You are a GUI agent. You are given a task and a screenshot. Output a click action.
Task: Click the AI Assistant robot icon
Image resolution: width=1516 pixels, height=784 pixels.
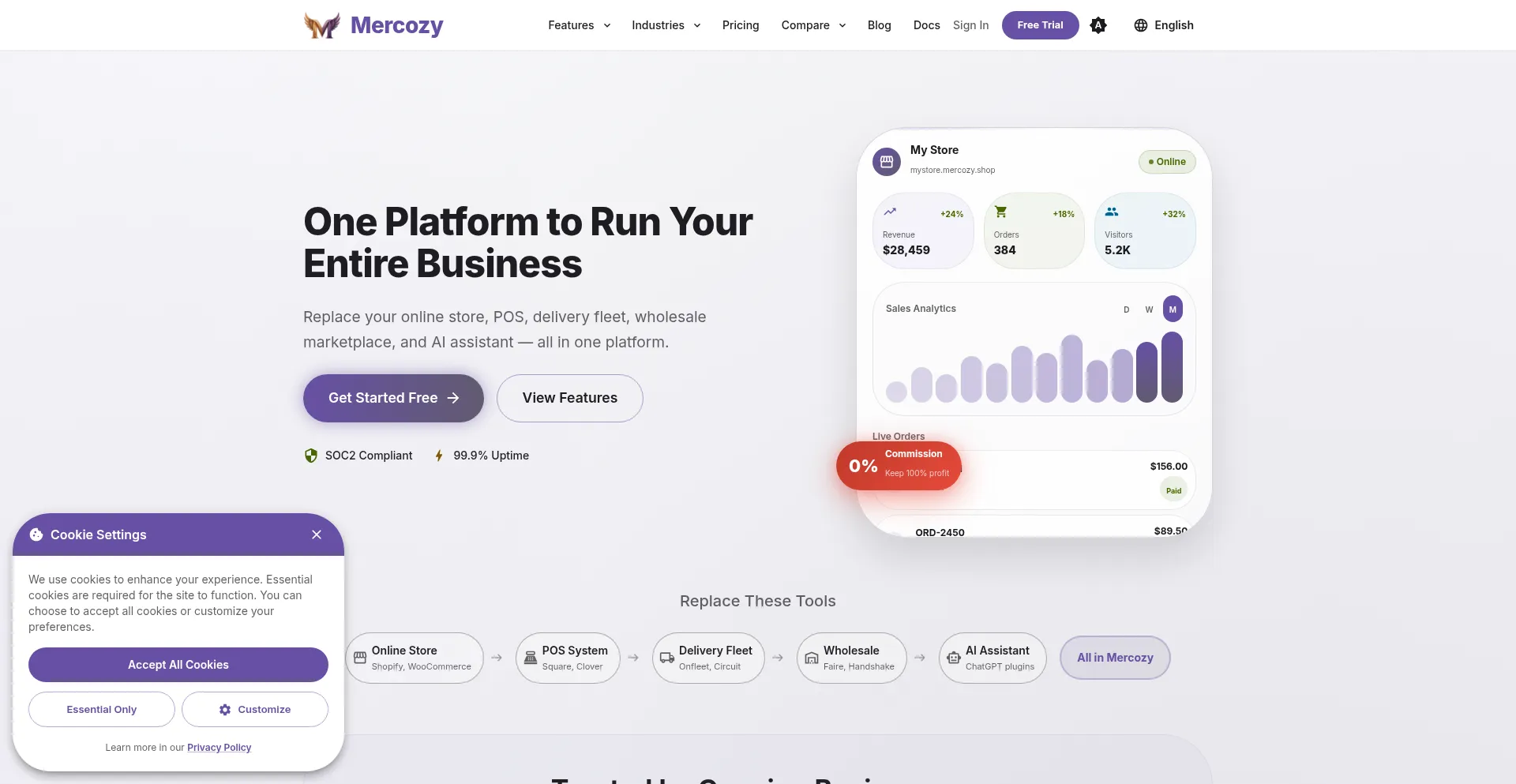click(x=954, y=658)
